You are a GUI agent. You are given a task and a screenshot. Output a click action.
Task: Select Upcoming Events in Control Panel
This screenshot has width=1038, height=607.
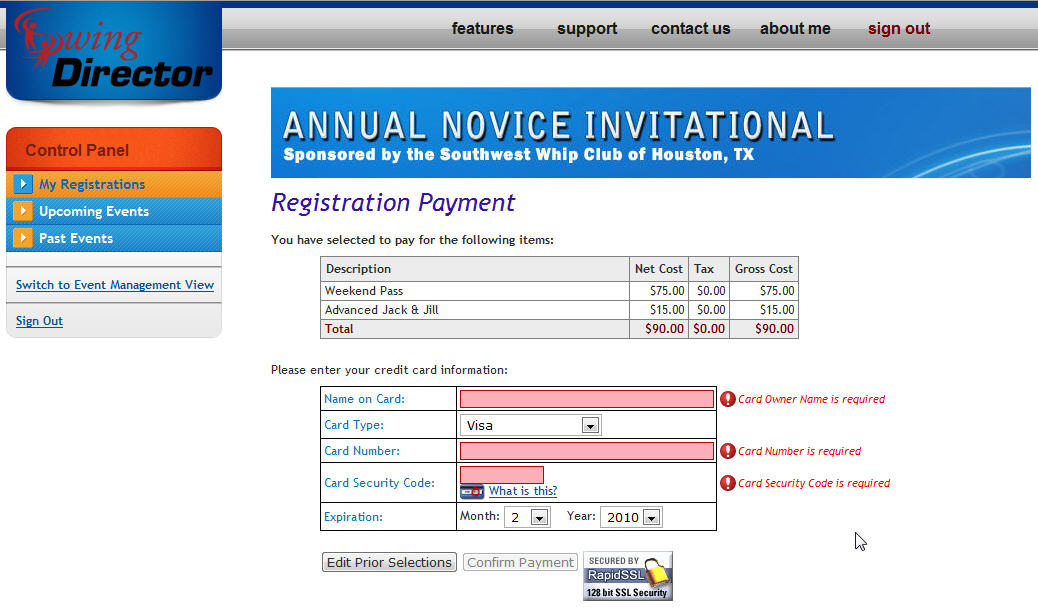[94, 211]
